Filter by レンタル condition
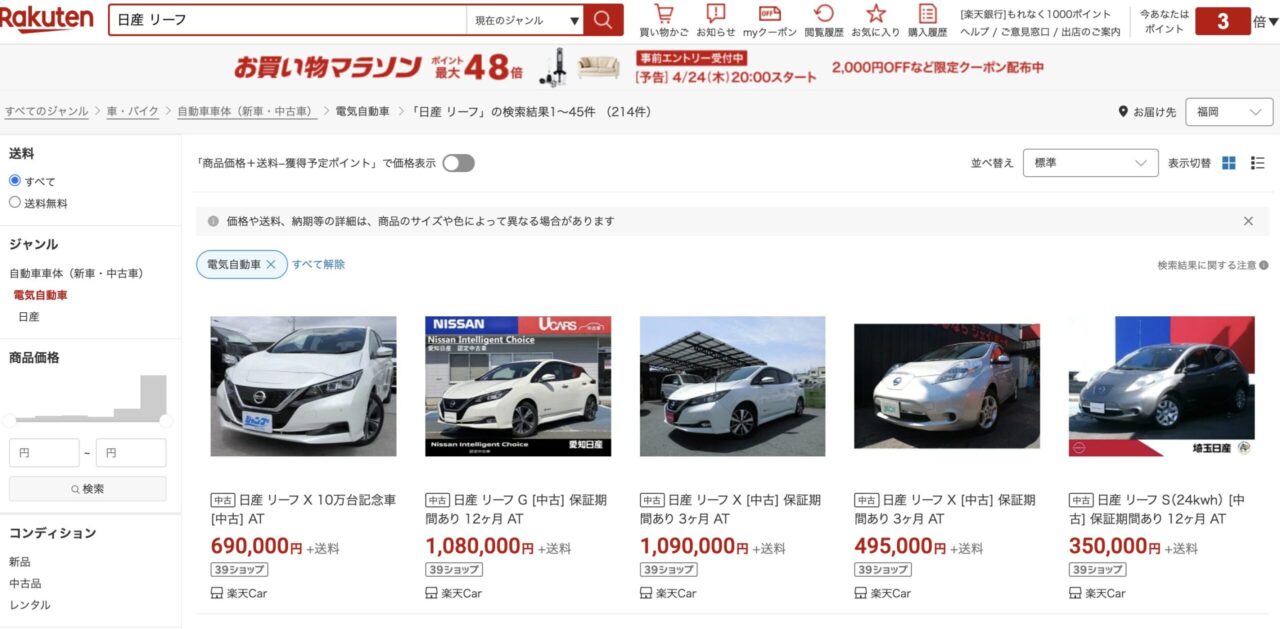 coord(30,604)
